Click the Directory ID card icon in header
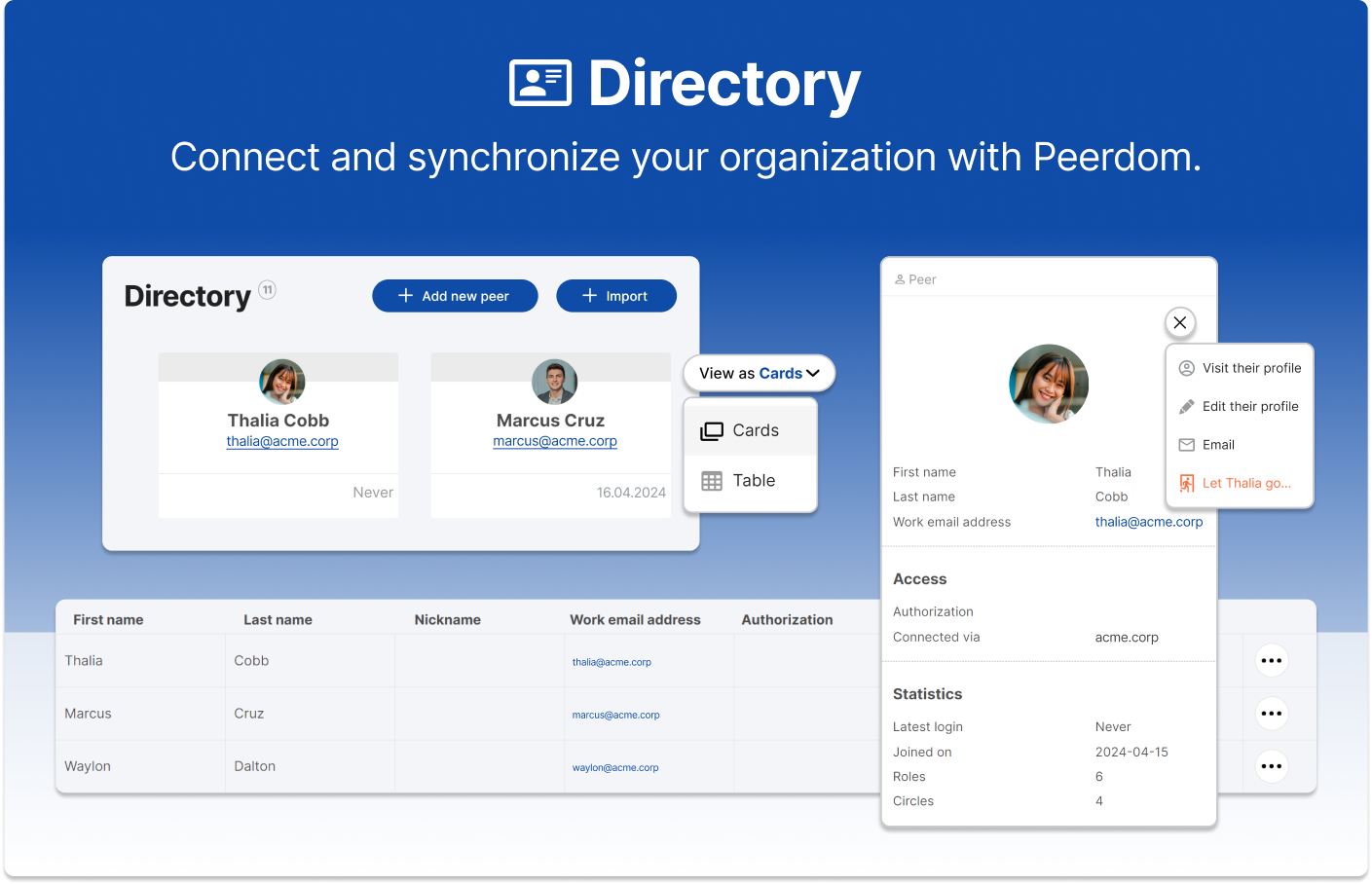This screenshot has width=1372, height=884. (539, 83)
